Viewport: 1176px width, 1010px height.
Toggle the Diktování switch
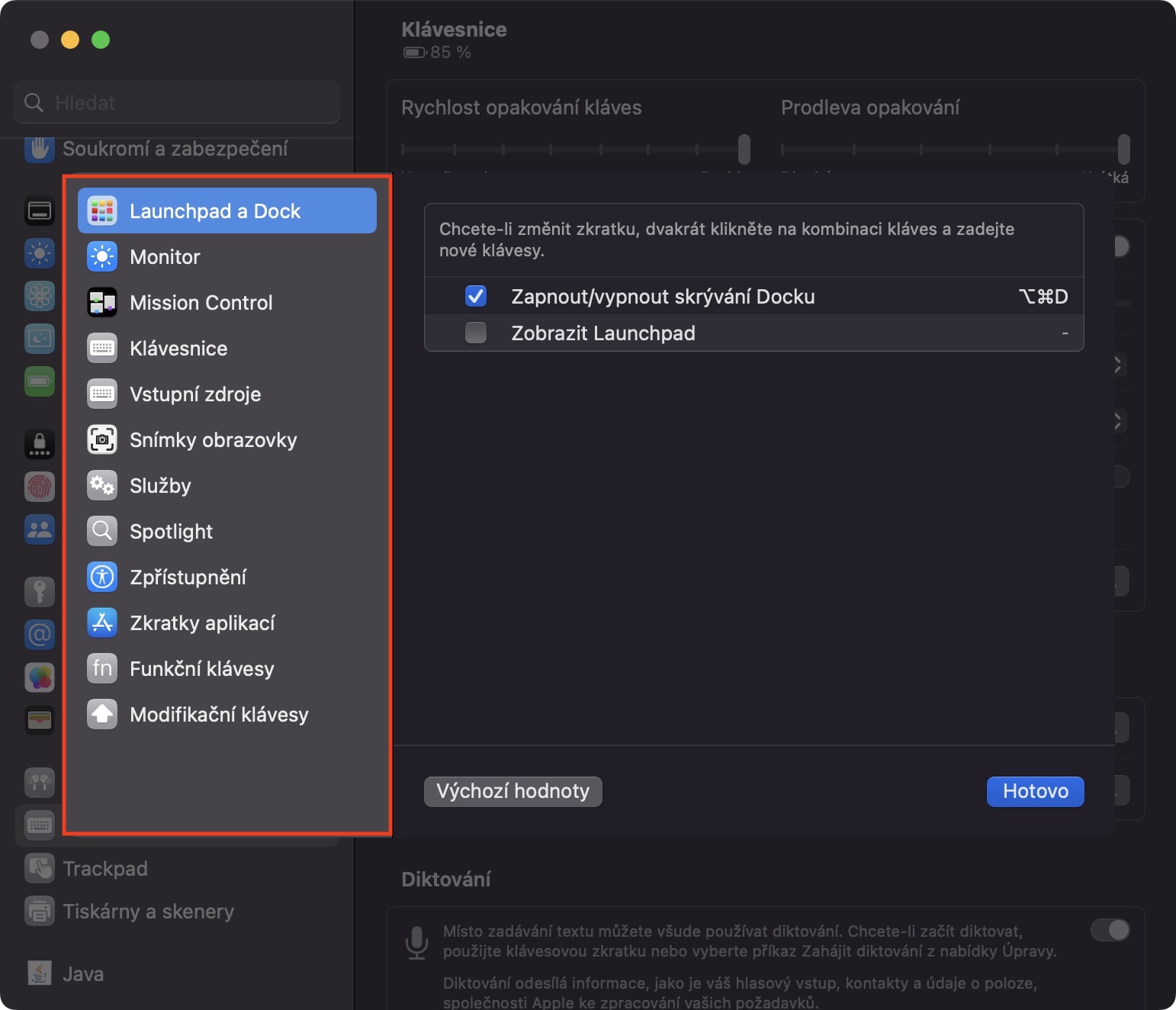(1110, 930)
